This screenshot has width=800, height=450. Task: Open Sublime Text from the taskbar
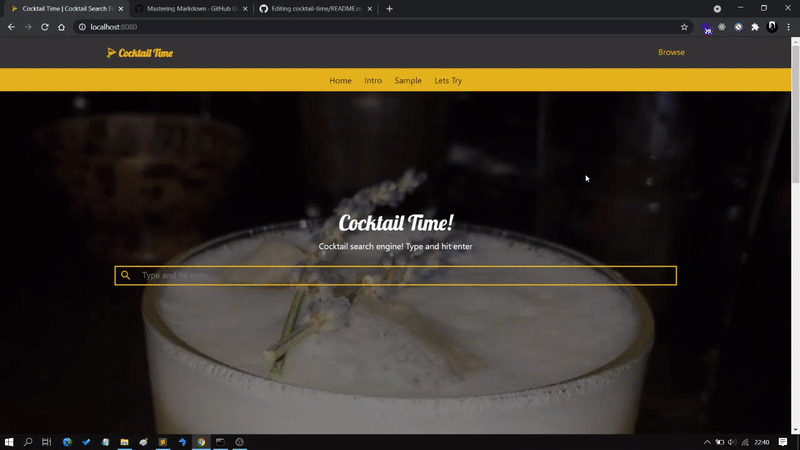163,442
